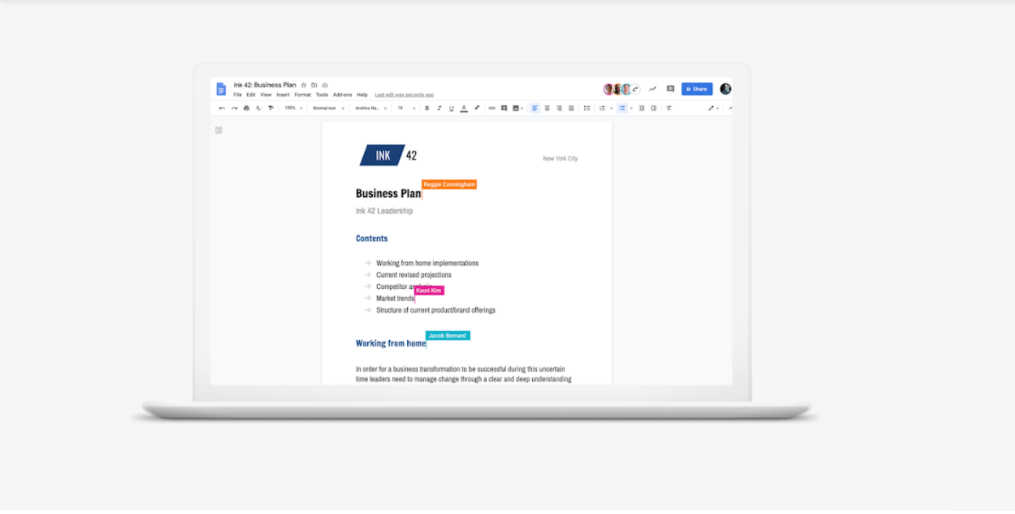
Task: Open the Format menu
Action: click(x=302, y=95)
